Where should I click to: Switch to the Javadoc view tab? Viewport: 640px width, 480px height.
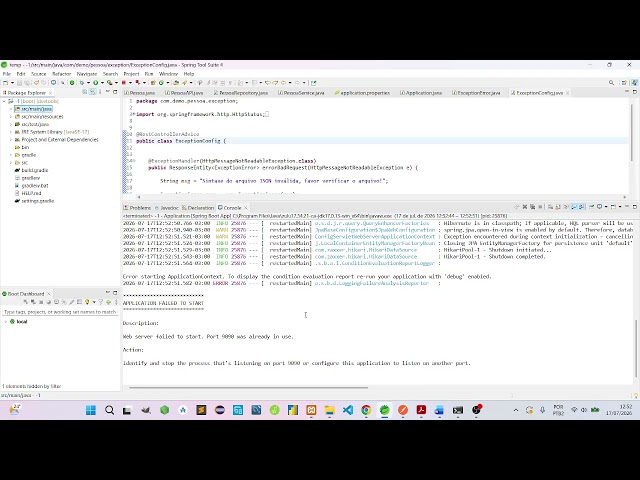coord(167,208)
